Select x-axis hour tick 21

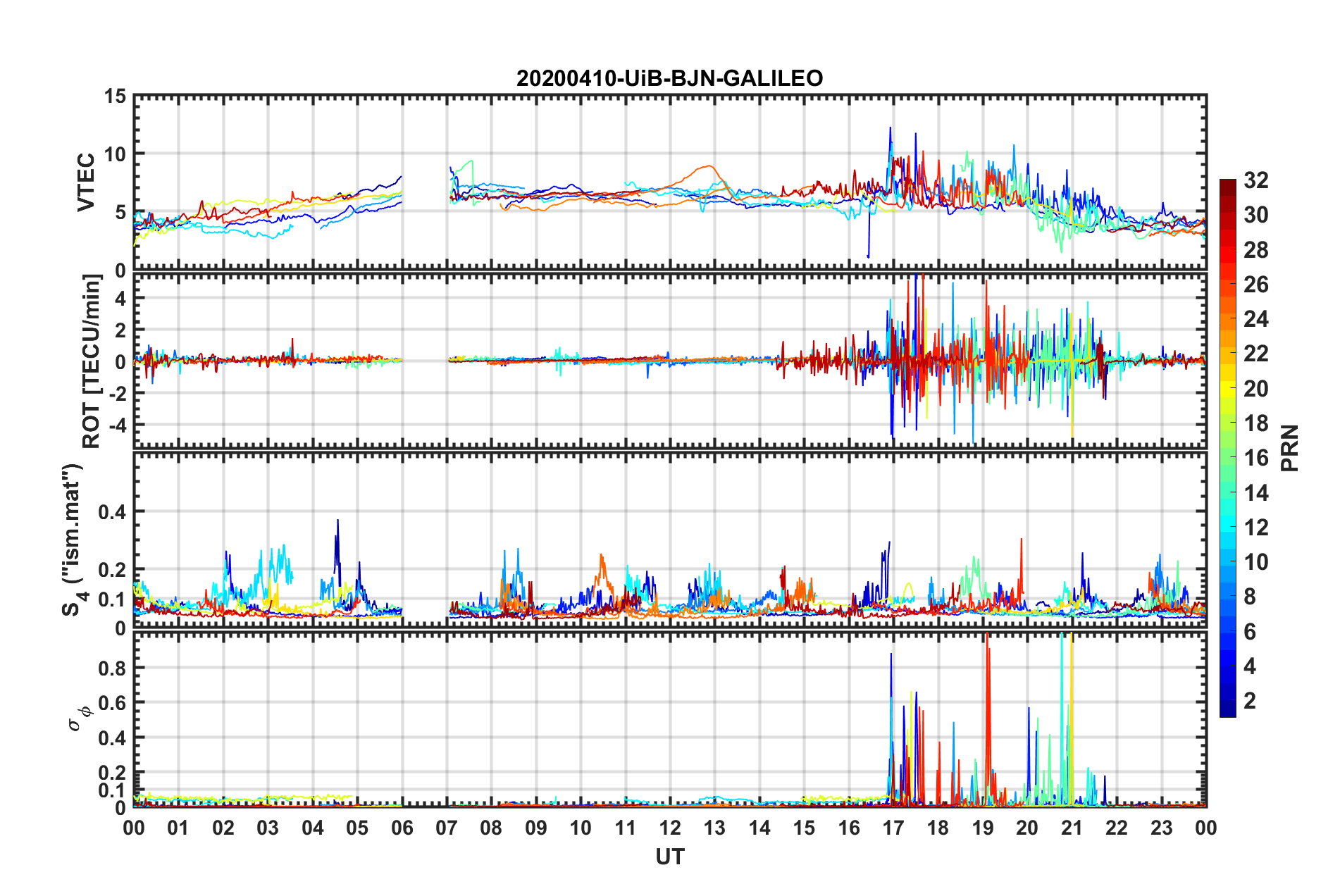[1072, 828]
